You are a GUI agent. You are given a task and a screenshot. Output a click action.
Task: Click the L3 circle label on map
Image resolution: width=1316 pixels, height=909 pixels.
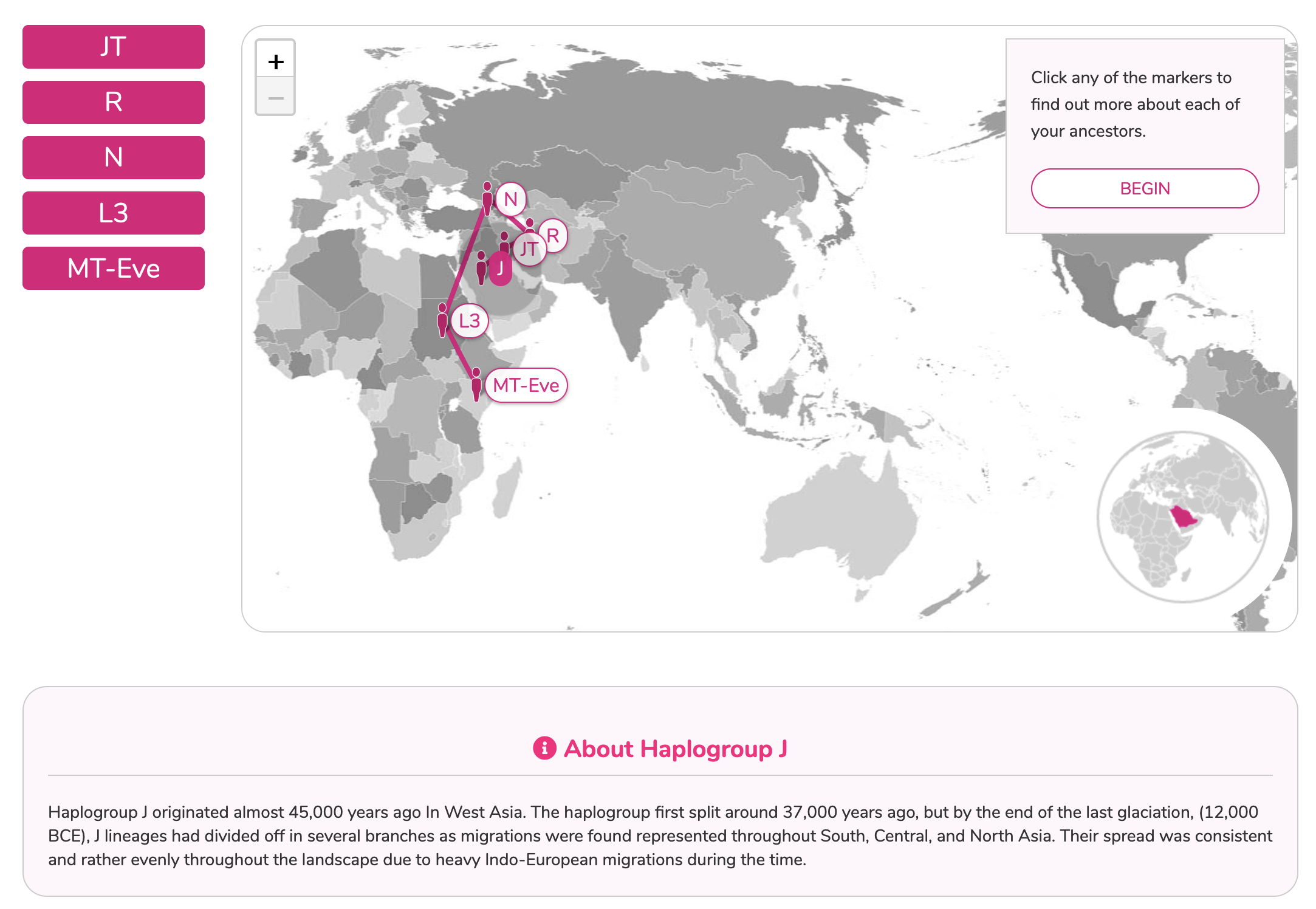(x=470, y=321)
